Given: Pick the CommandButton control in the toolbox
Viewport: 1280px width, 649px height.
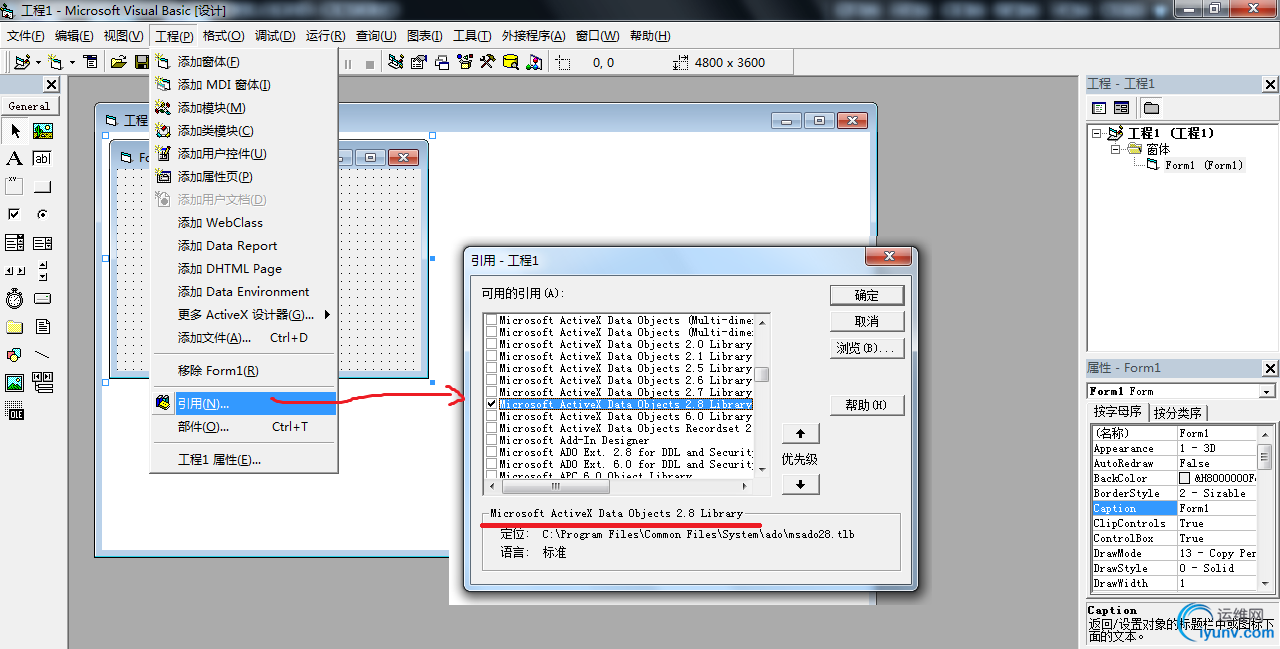Looking at the screenshot, I should [x=43, y=187].
